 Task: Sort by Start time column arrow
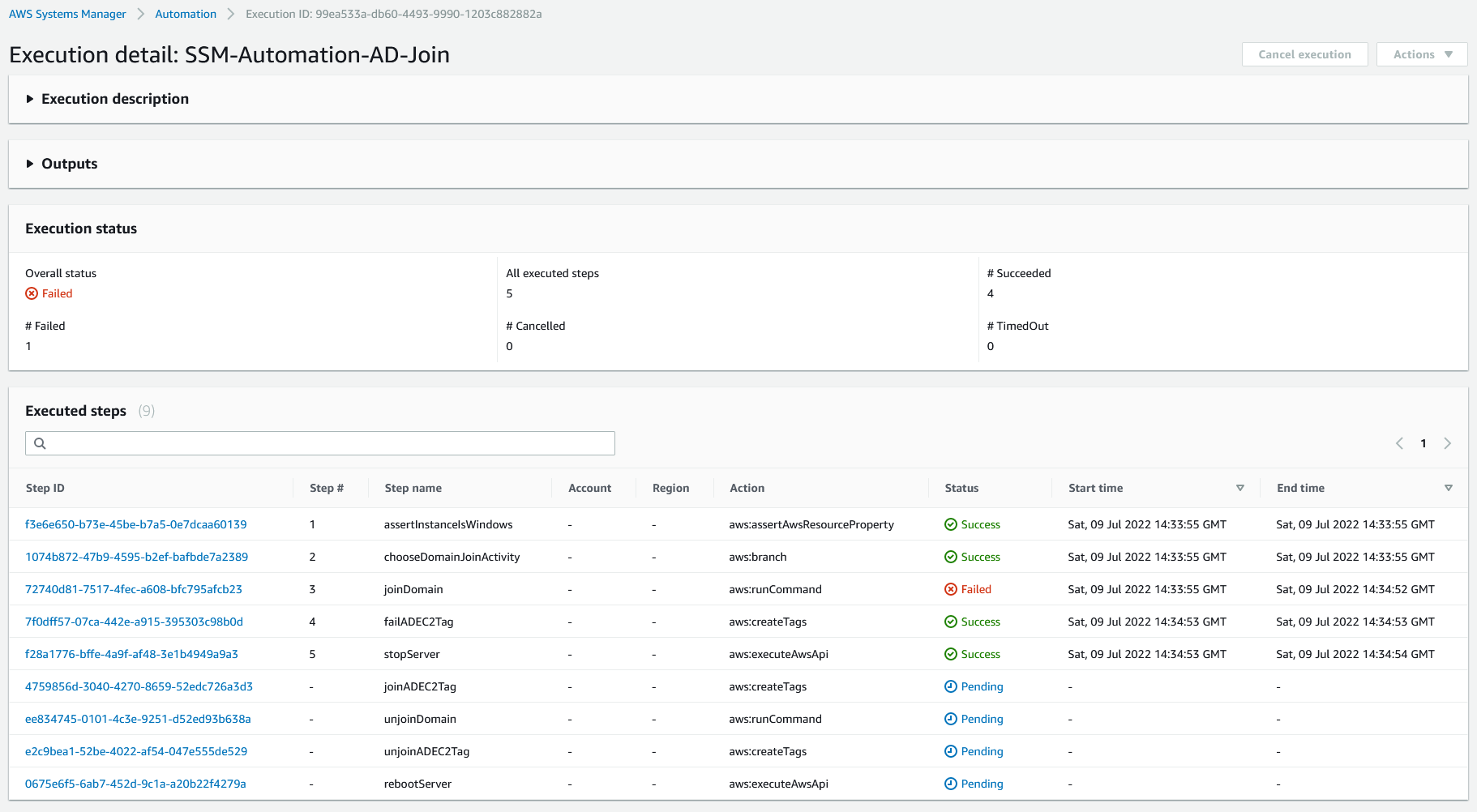[1239, 488]
